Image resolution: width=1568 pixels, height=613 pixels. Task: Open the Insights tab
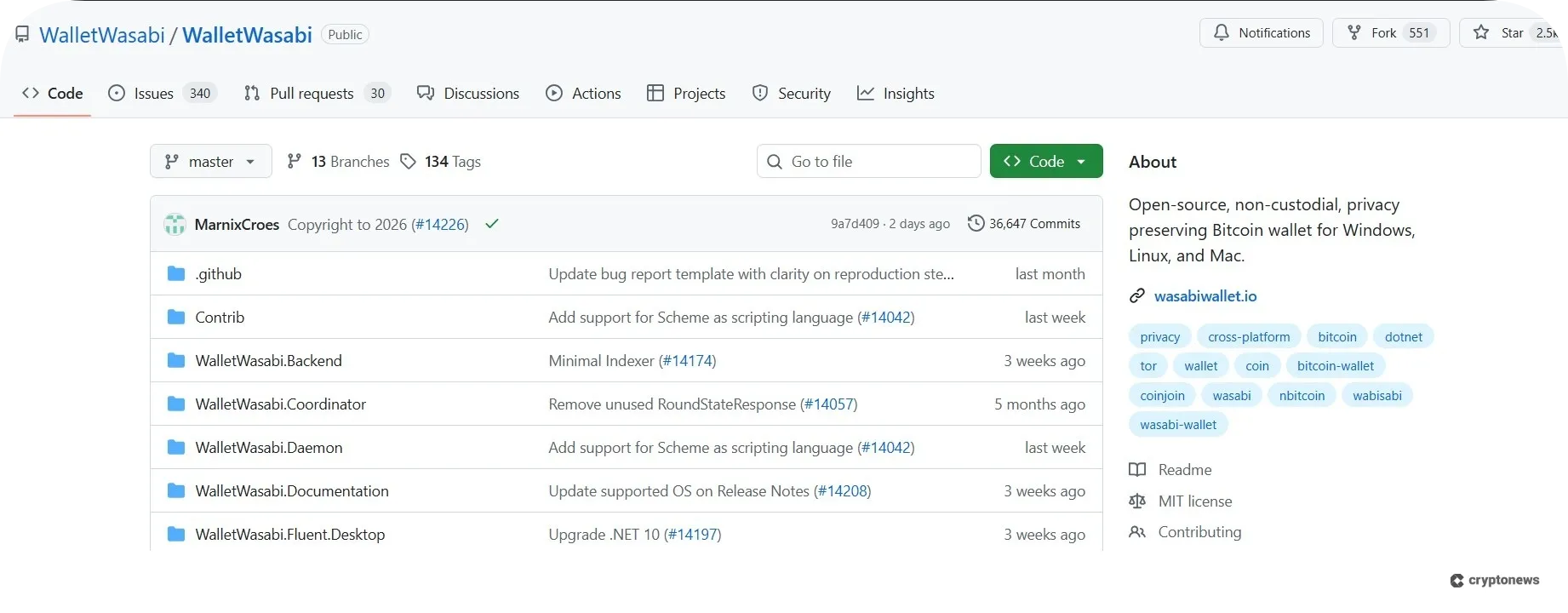coord(896,93)
